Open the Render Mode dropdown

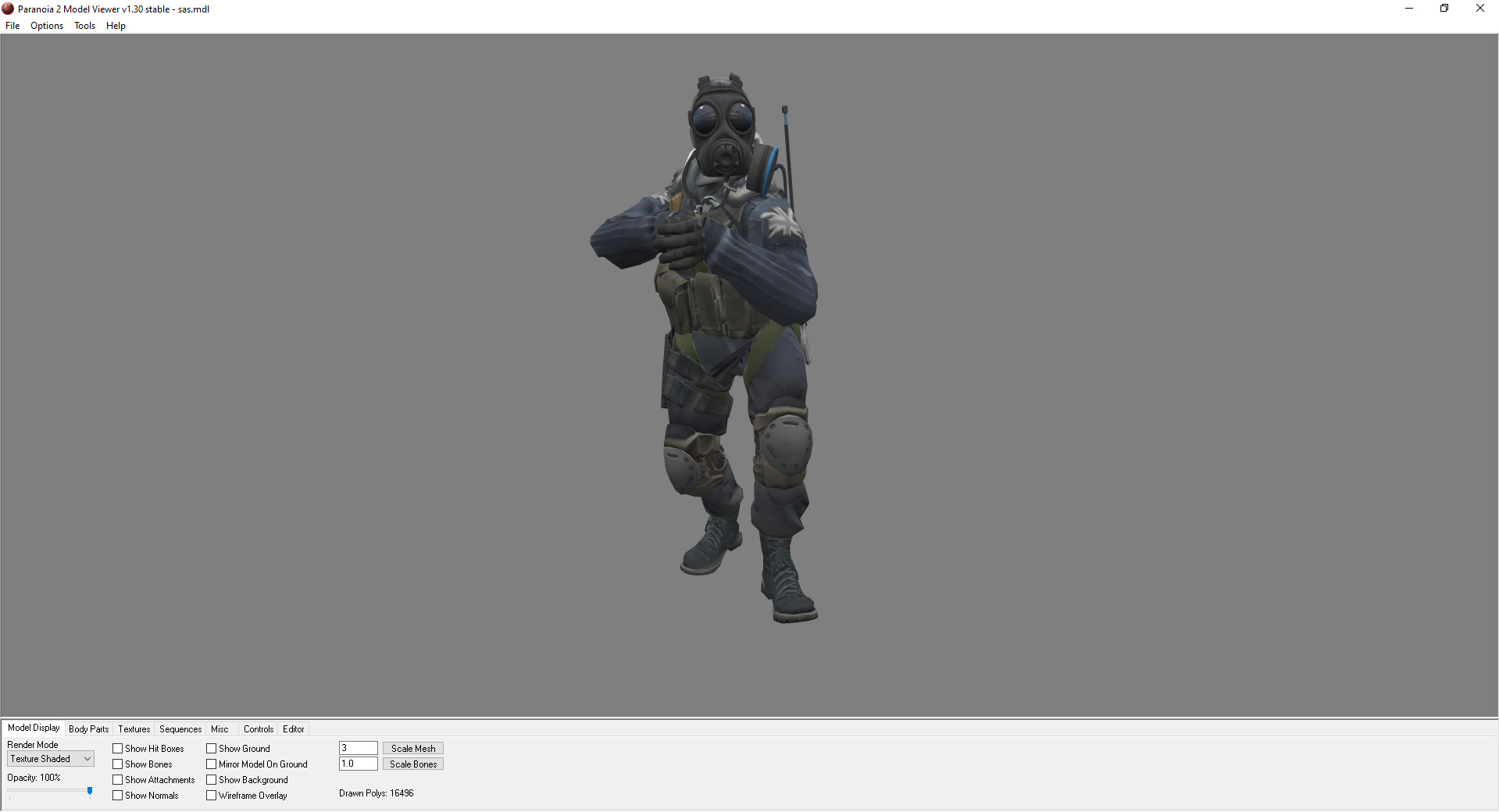[51, 759]
